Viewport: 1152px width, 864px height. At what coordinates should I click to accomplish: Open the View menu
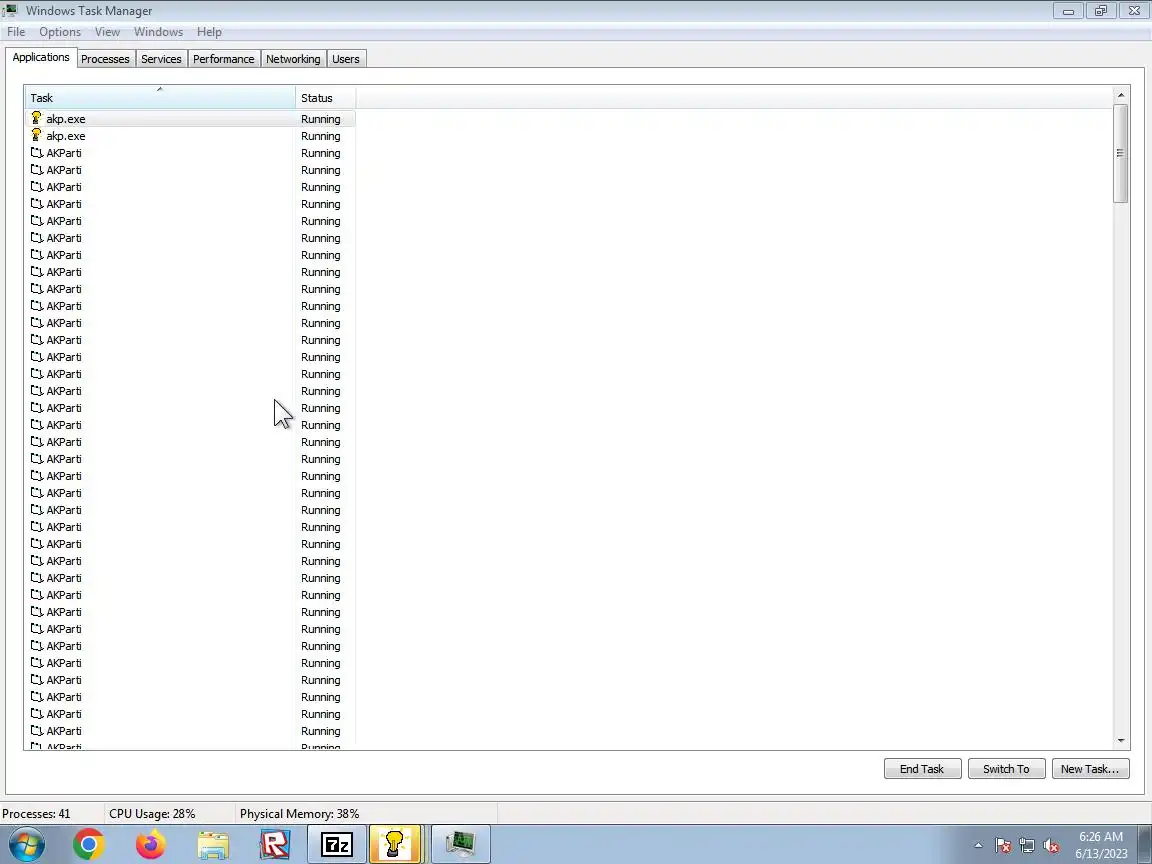tap(107, 32)
